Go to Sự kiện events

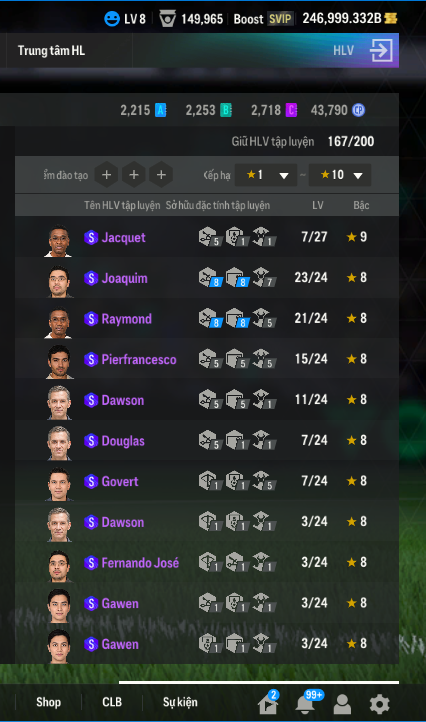point(180,703)
